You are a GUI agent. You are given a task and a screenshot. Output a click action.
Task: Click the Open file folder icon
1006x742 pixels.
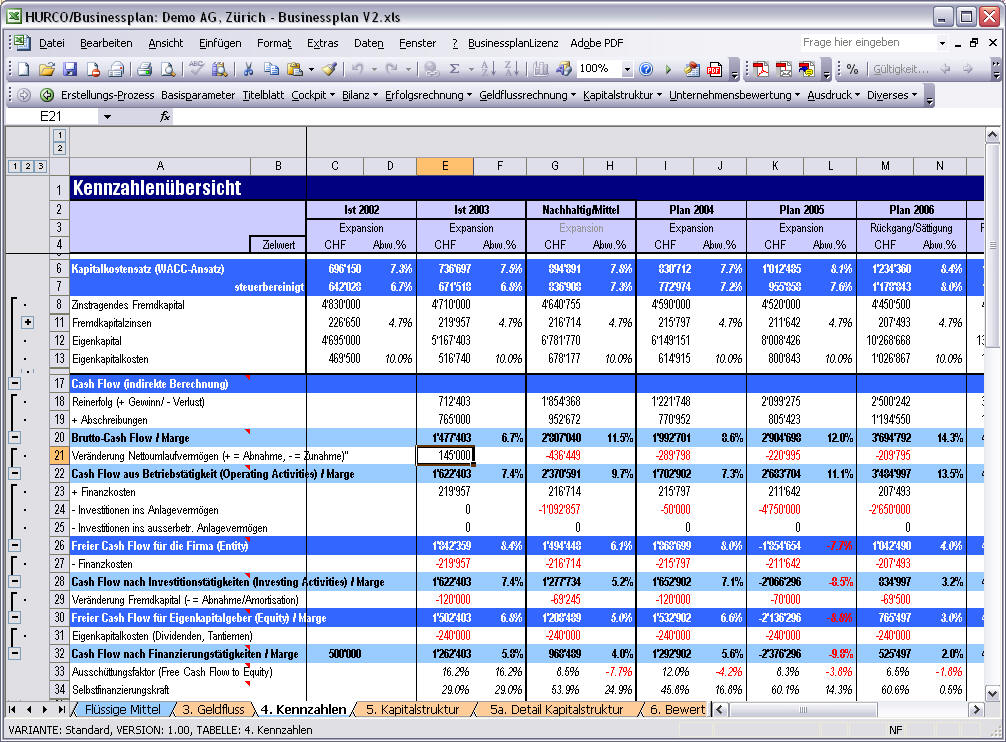click(47, 69)
